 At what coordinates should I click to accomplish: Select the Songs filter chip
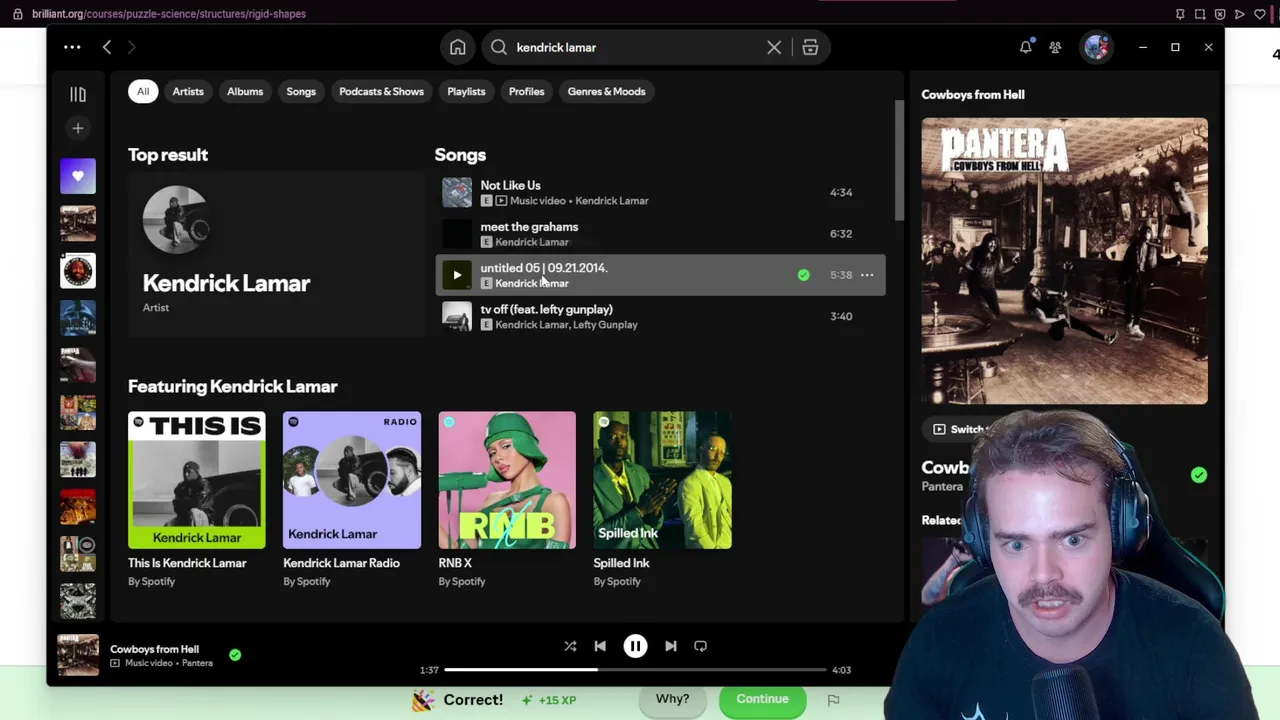301,91
